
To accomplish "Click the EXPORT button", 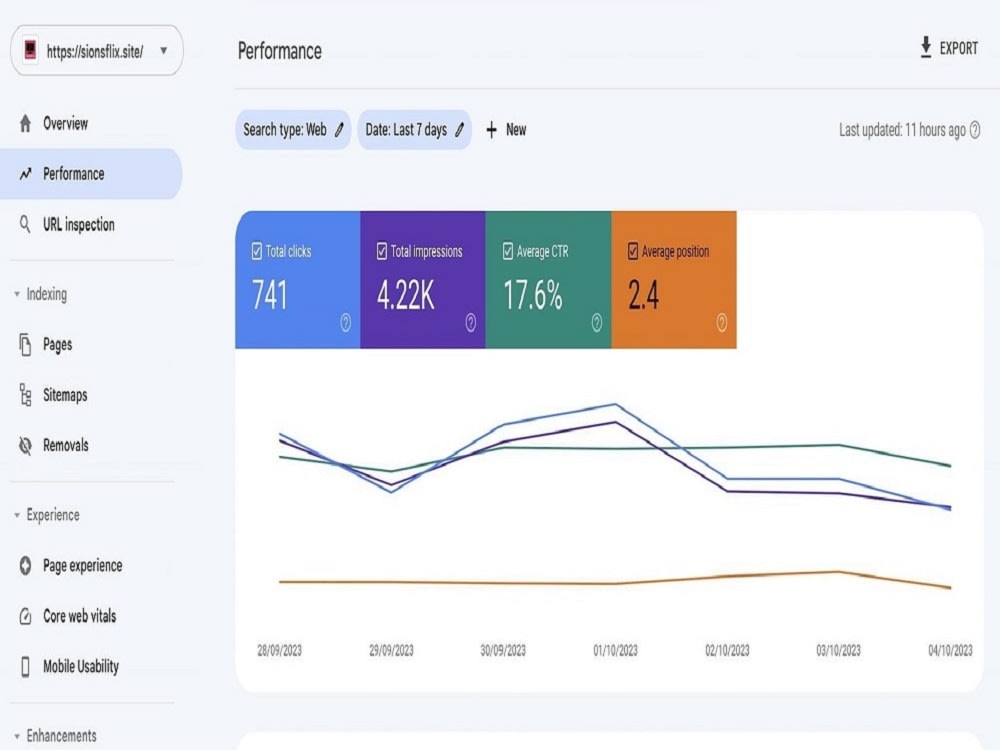I will (x=949, y=48).
